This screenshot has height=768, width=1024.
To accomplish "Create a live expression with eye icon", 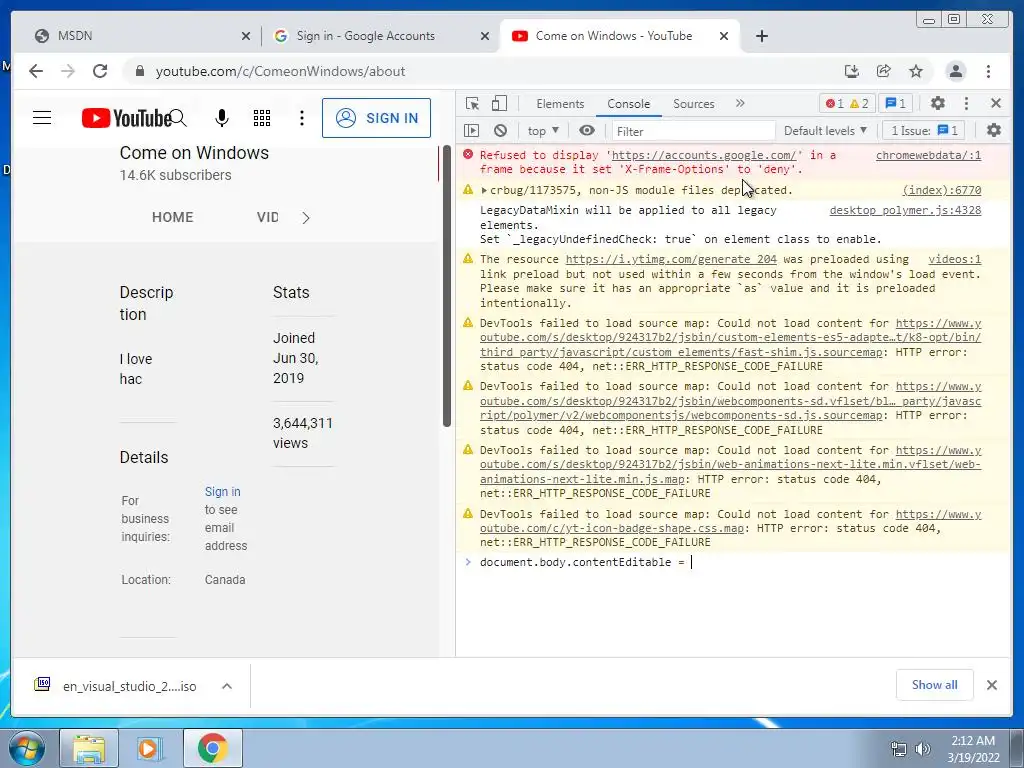I will pos(586,131).
